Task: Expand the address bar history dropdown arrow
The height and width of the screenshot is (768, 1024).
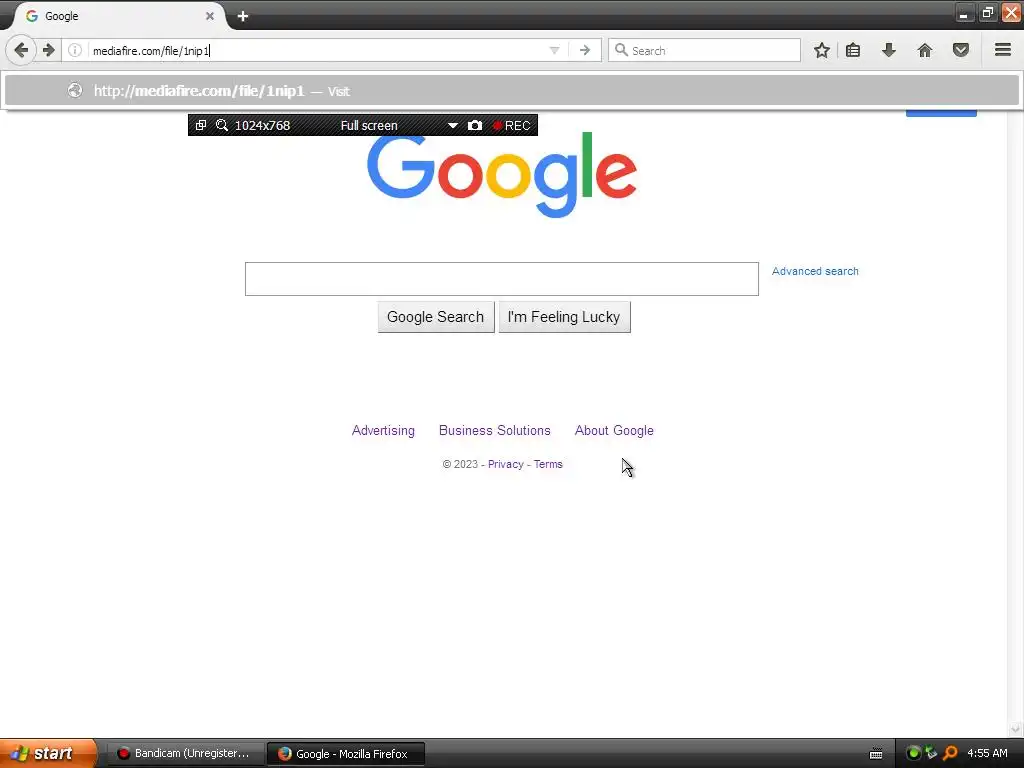Action: click(554, 50)
